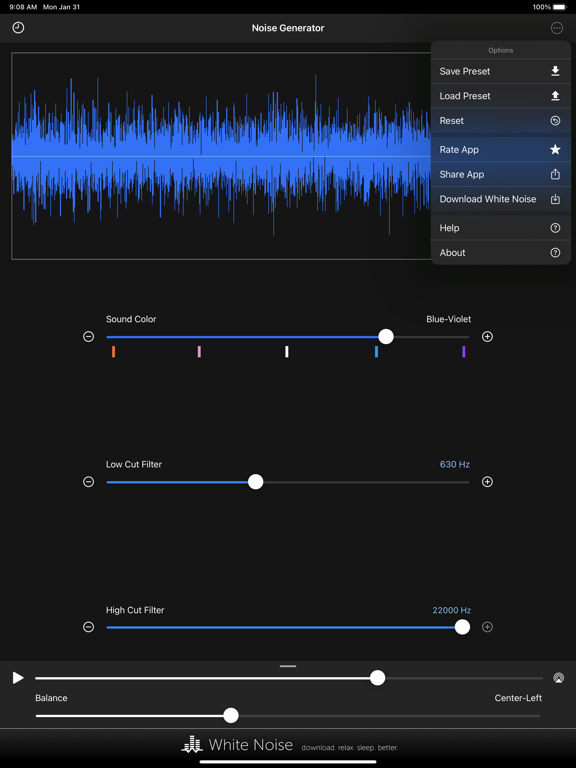Raise the Low Cut Filter with plus

(x=487, y=482)
